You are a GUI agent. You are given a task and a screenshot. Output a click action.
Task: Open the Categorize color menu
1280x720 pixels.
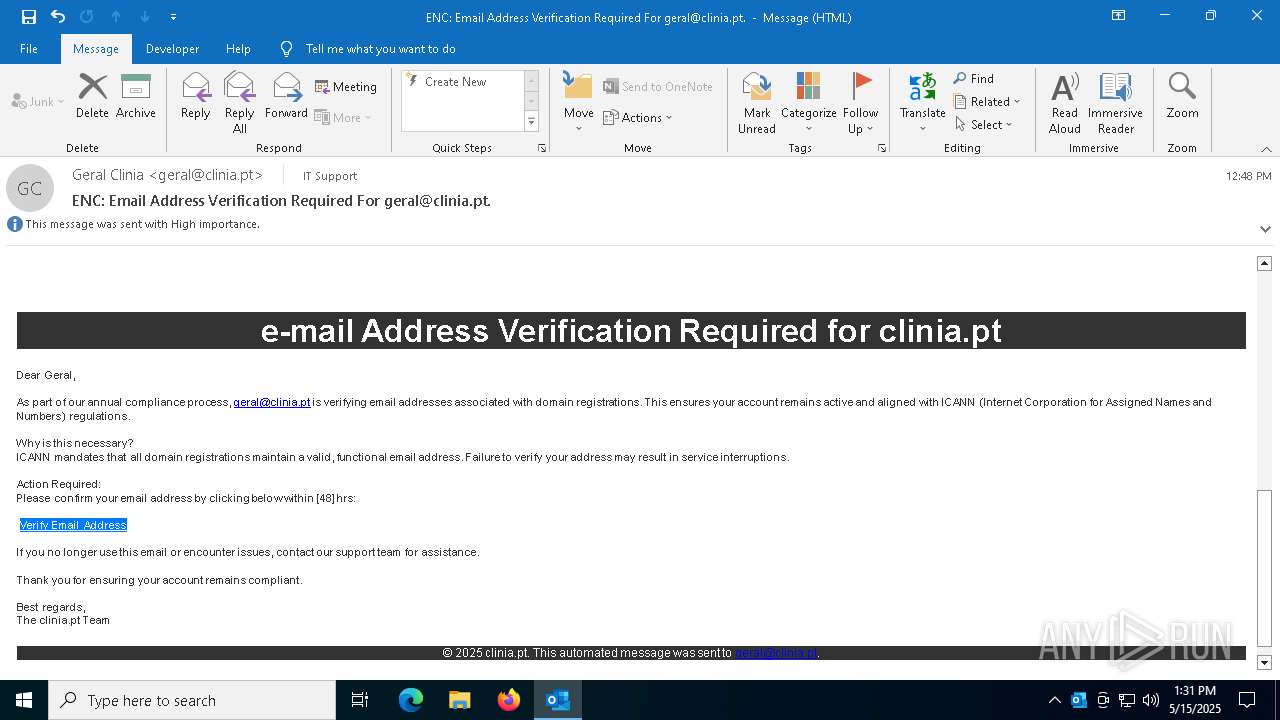pyautogui.click(x=808, y=103)
